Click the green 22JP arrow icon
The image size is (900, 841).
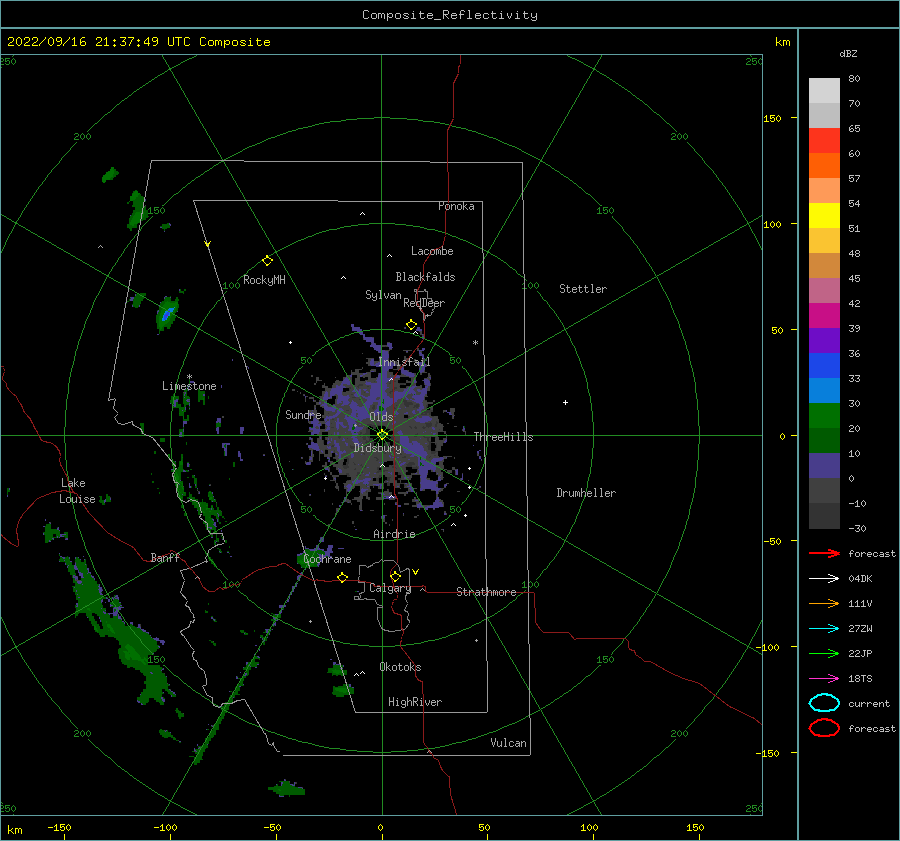pyautogui.click(x=824, y=653)
